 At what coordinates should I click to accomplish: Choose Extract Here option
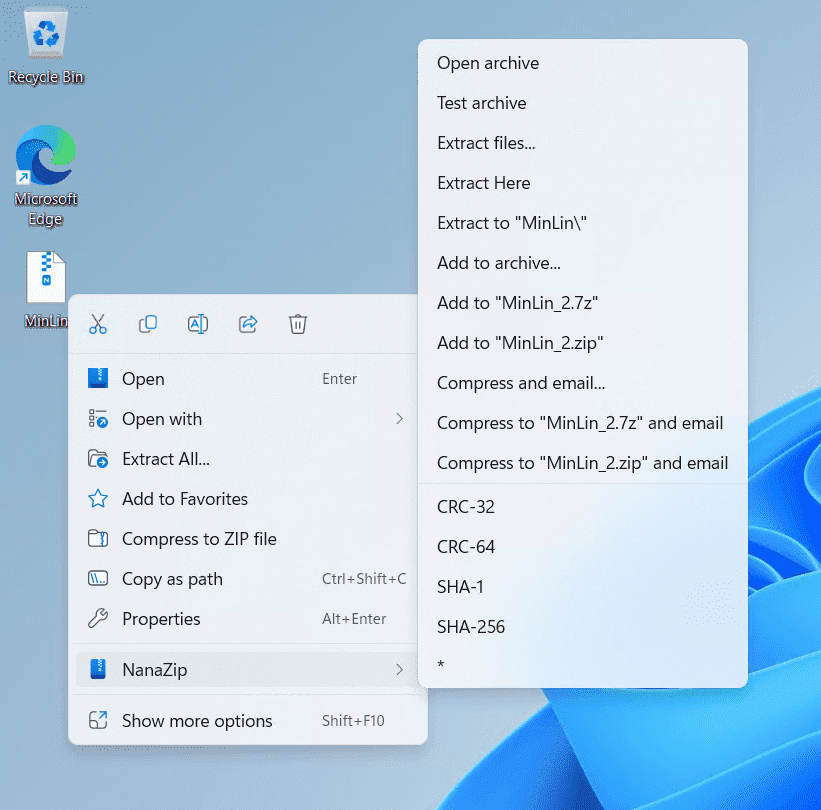click(484, 183)
